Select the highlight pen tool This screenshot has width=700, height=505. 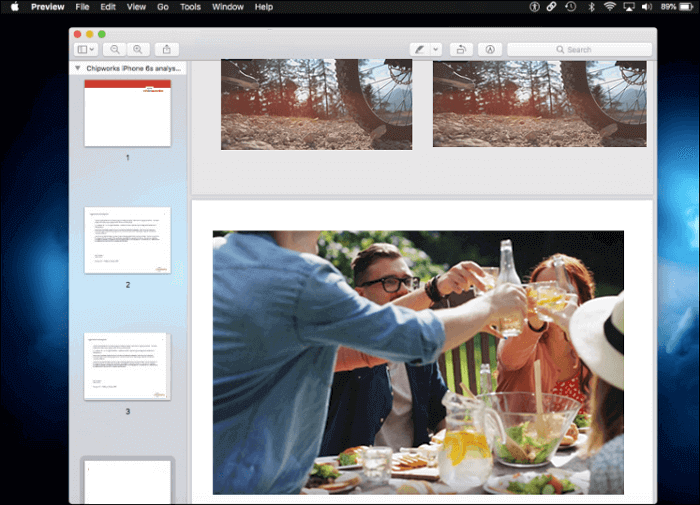click(419, 49)
